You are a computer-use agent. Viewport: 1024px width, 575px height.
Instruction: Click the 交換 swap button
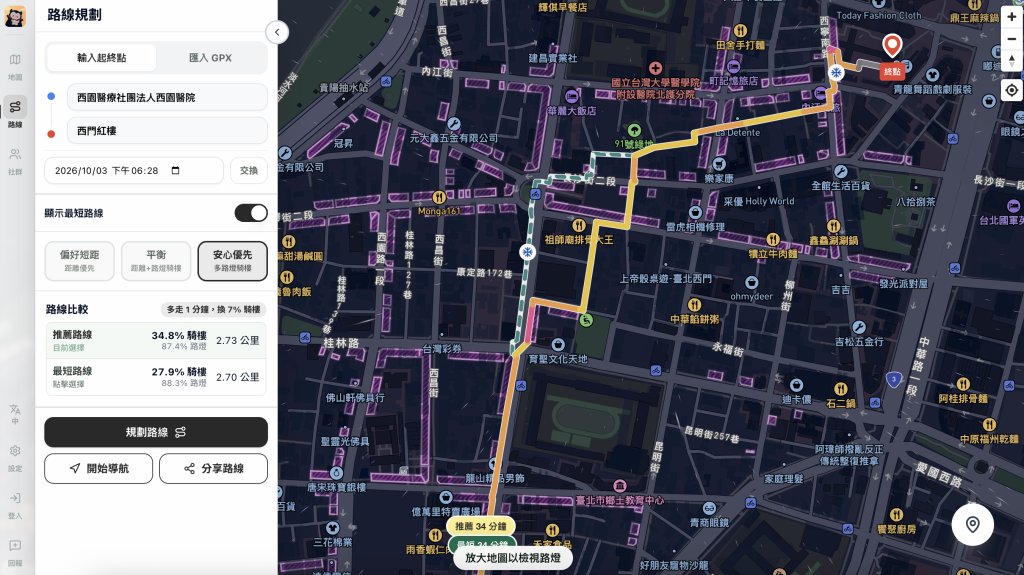coord(249,171)
